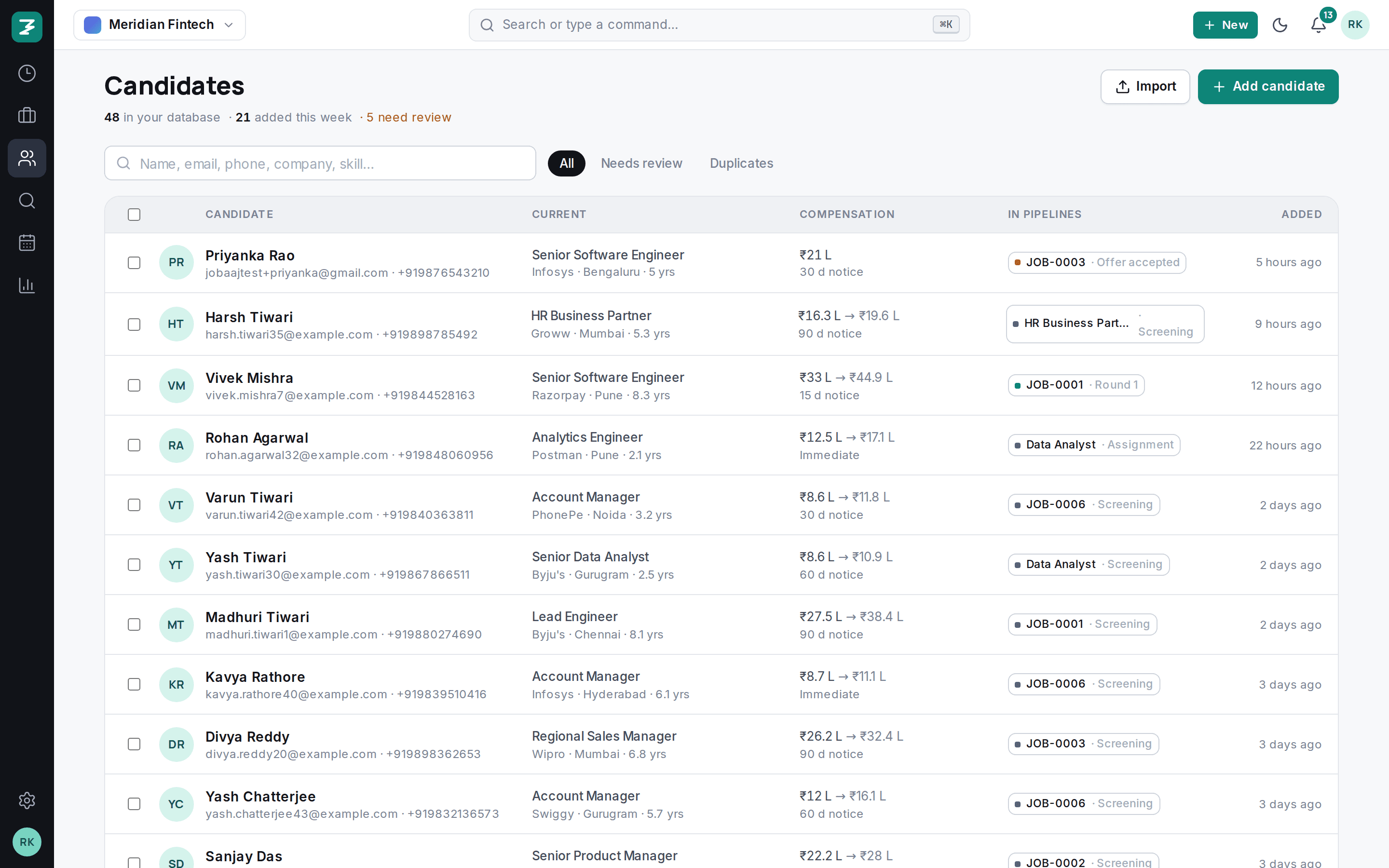Open notifications bell with 13 badge

tap(1319, 25)
